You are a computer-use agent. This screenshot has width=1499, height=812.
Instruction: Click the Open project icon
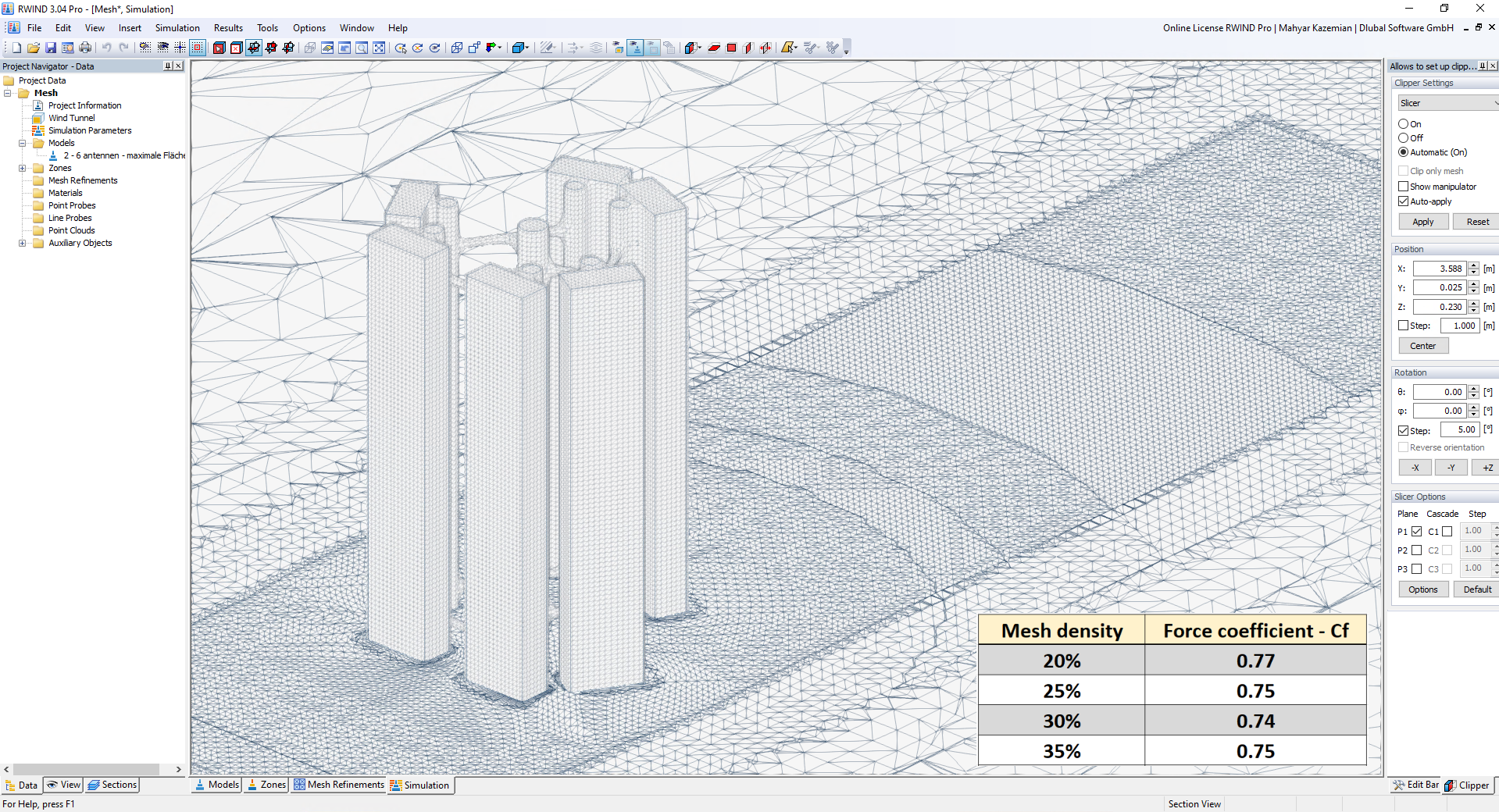pyautogui.click(x=32, y=47)
